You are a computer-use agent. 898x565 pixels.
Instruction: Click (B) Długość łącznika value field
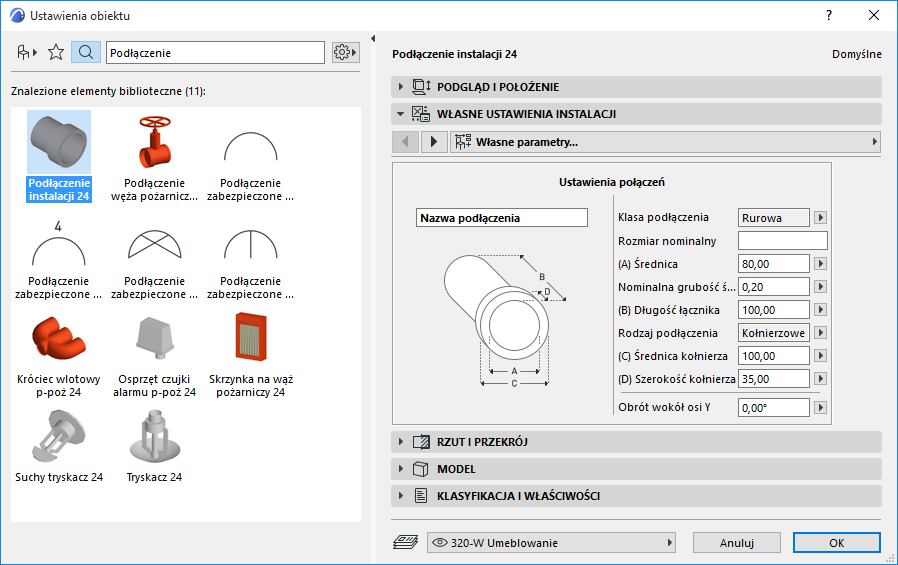click(774, 310)
